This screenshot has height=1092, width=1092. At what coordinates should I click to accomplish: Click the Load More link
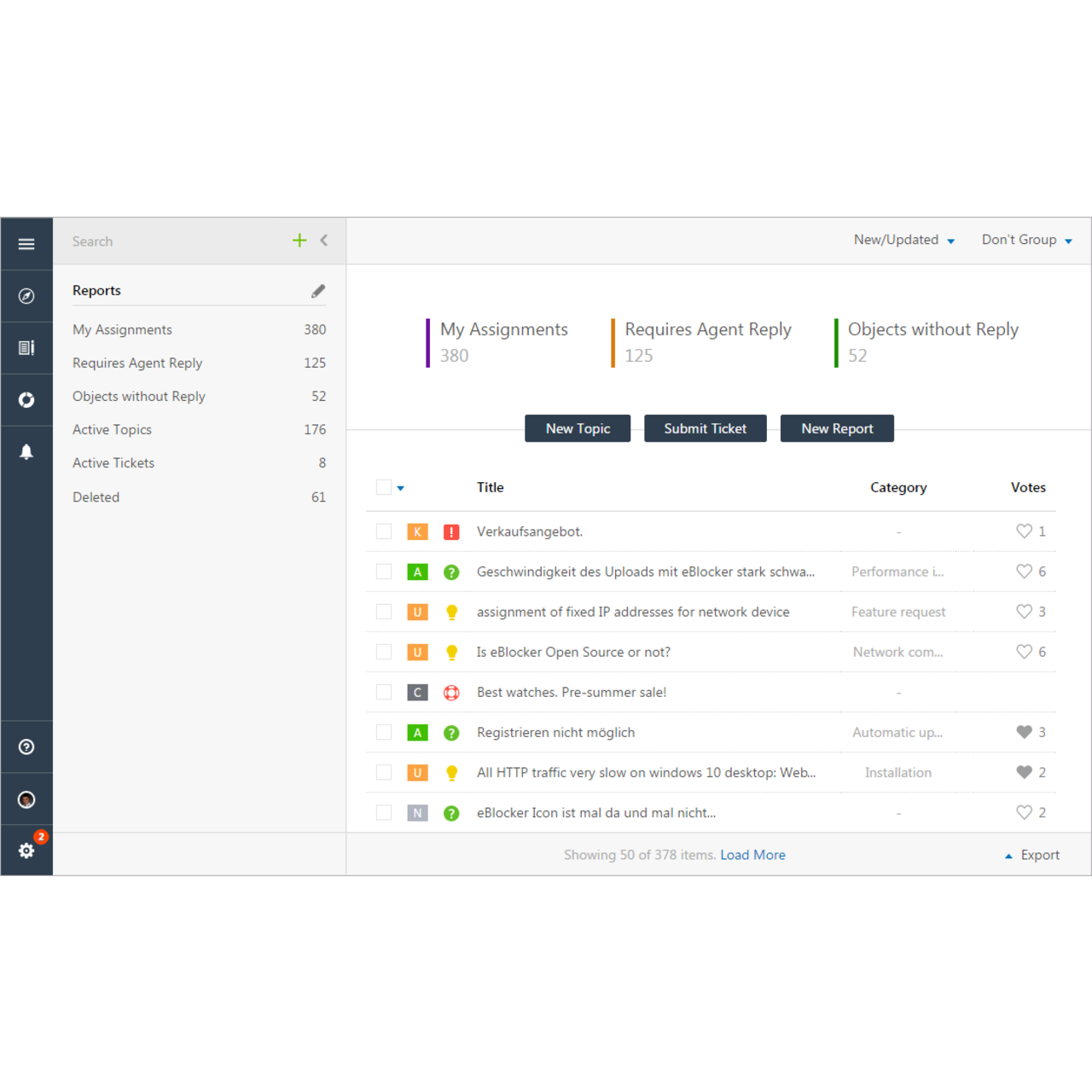point(752,855)
